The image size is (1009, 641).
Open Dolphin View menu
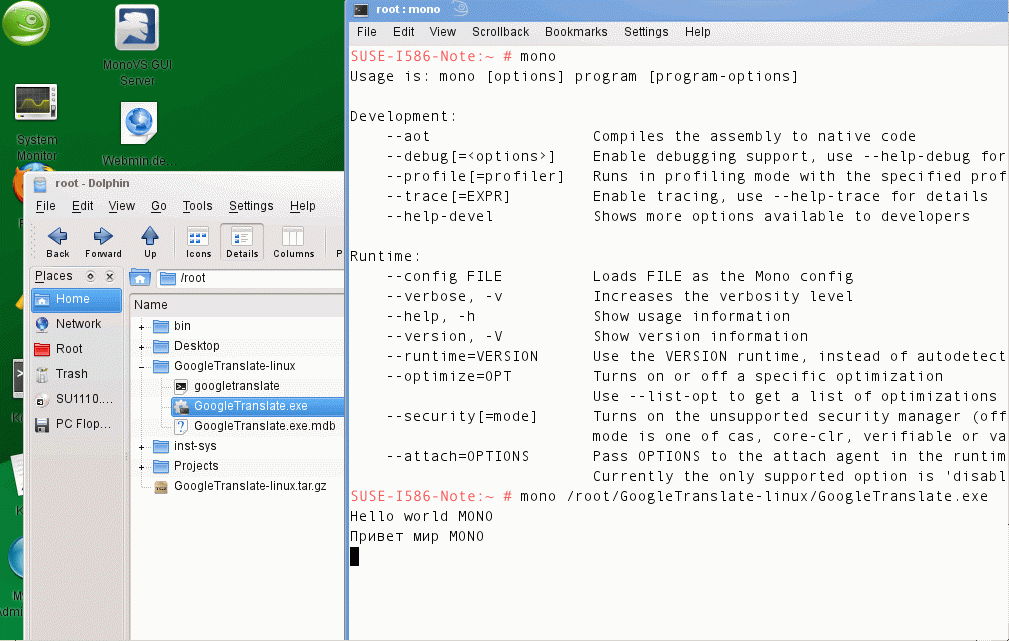122,206
